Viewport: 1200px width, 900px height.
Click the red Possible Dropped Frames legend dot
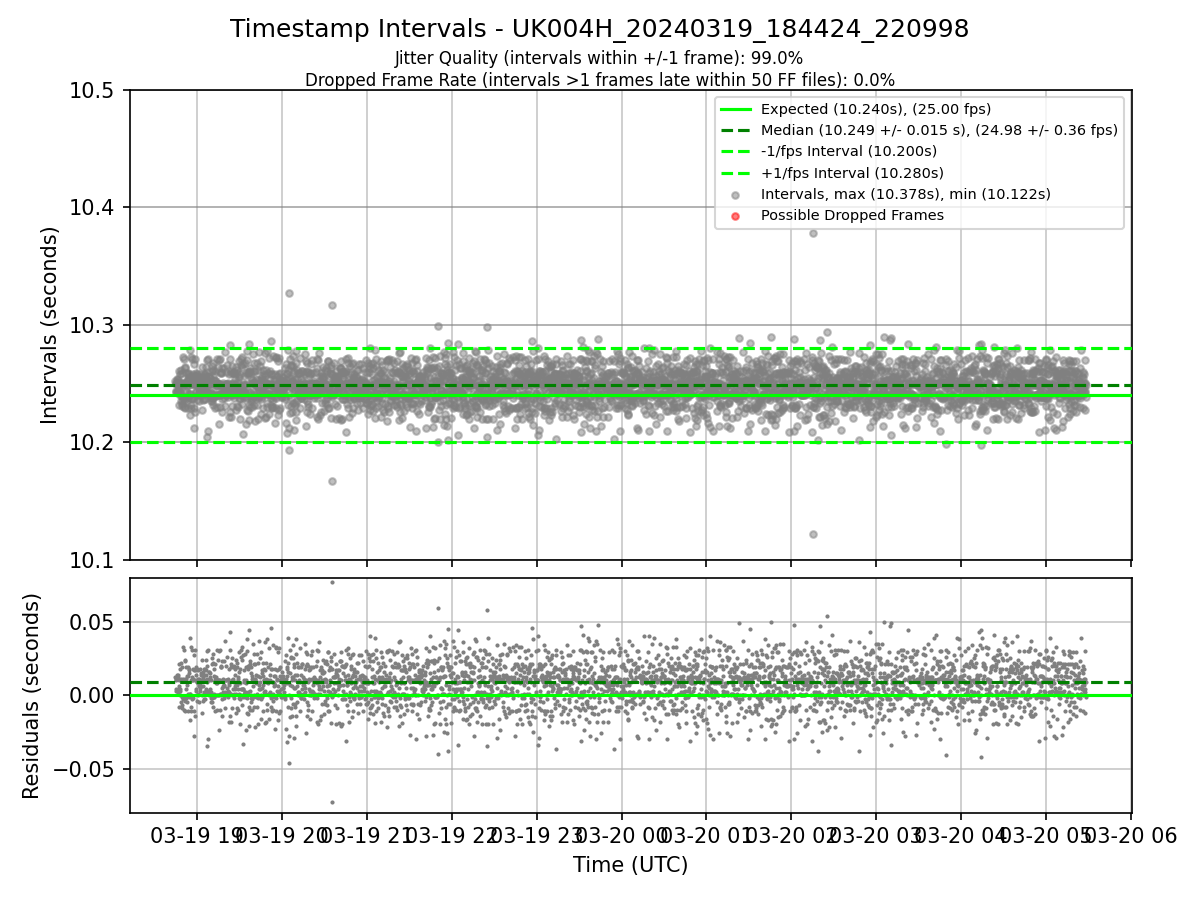click(x=736, y=216)
